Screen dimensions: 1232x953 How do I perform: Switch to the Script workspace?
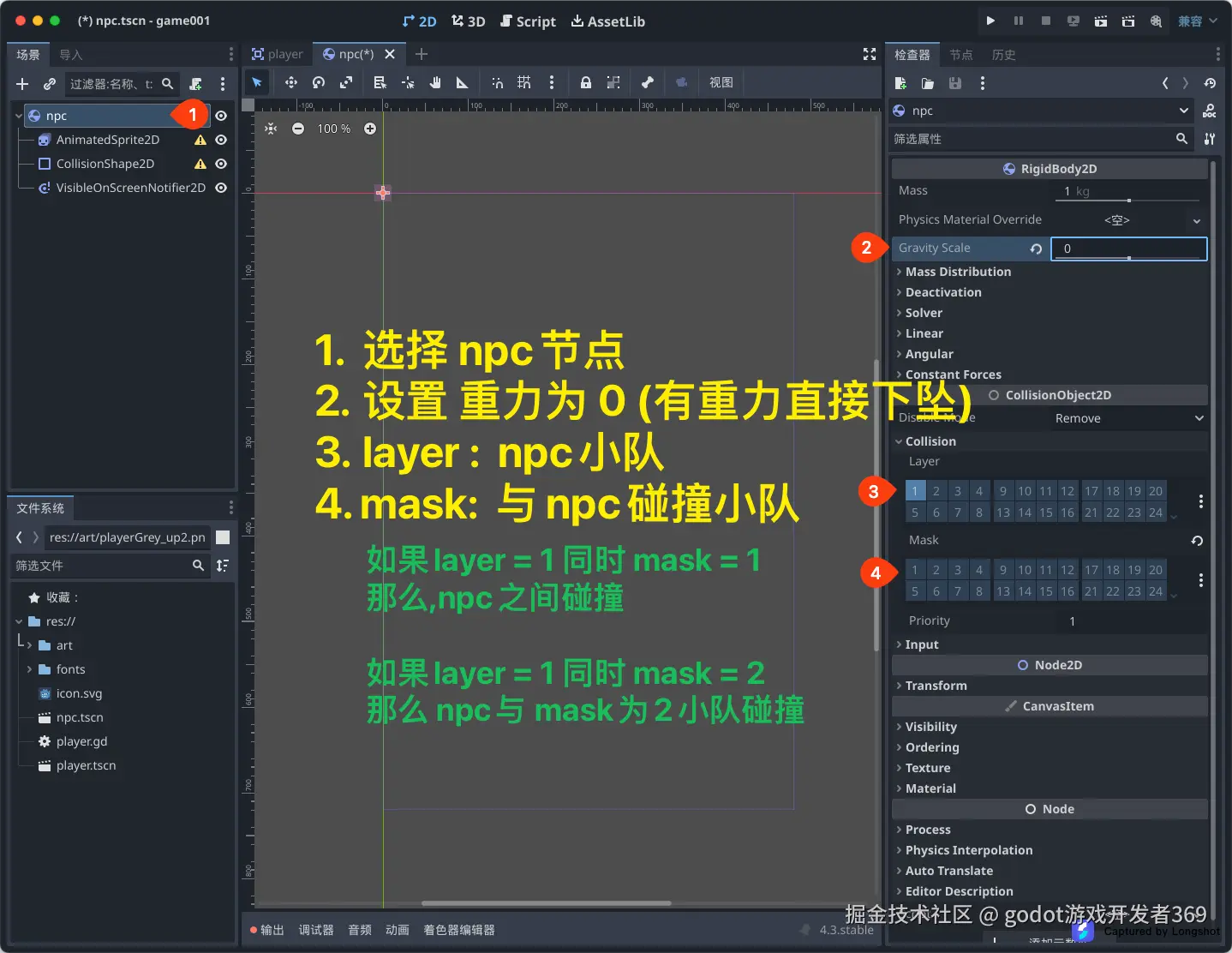click(x=528, y=21)
